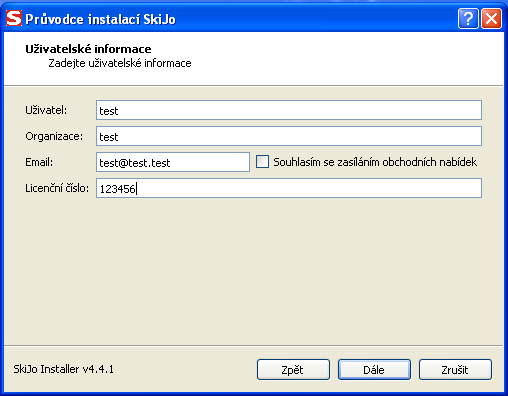Click the Email: label
This screenshot has height=396, width=508.
tap(39, 162)
